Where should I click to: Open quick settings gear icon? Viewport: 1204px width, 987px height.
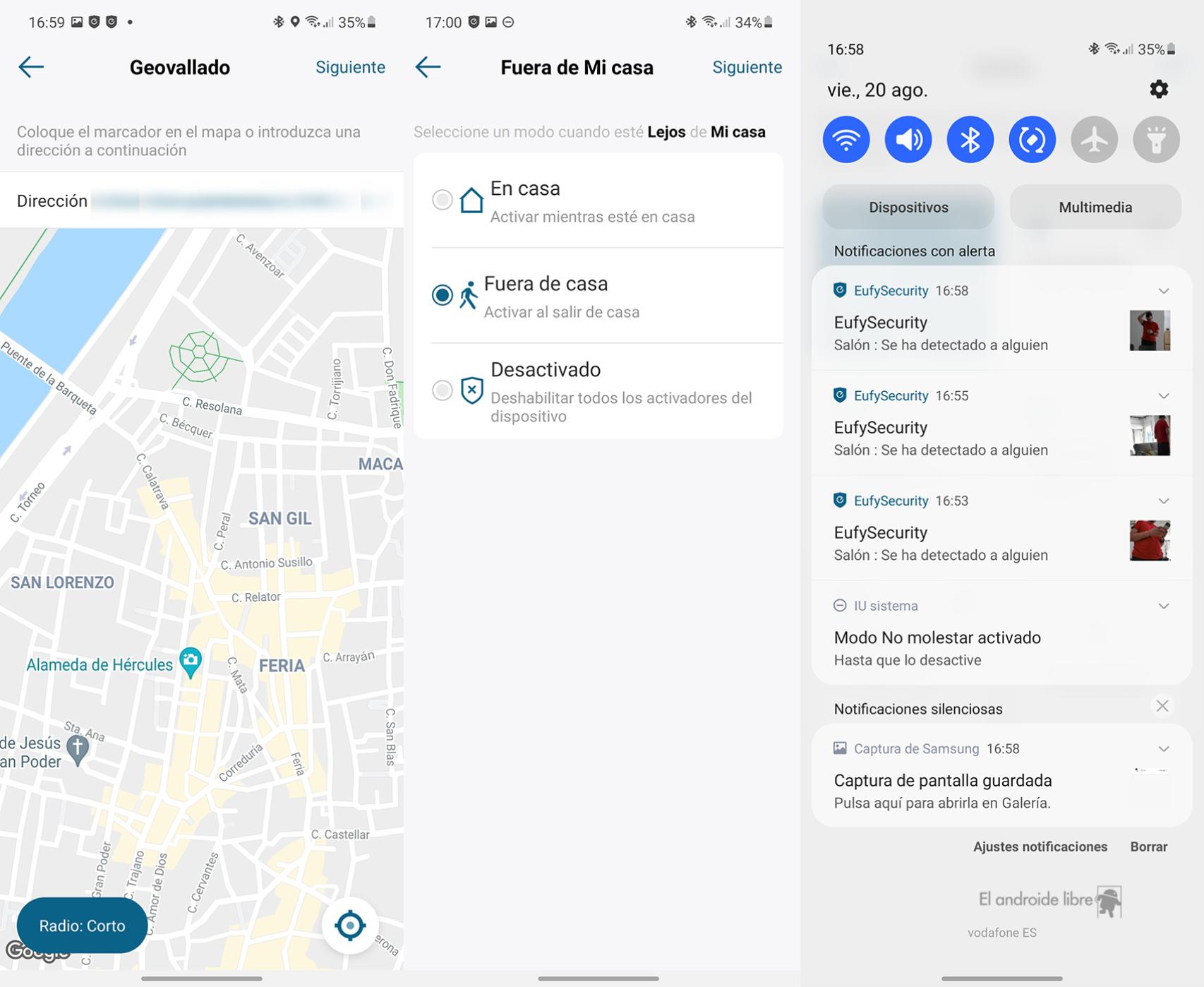click(1158, 89)
